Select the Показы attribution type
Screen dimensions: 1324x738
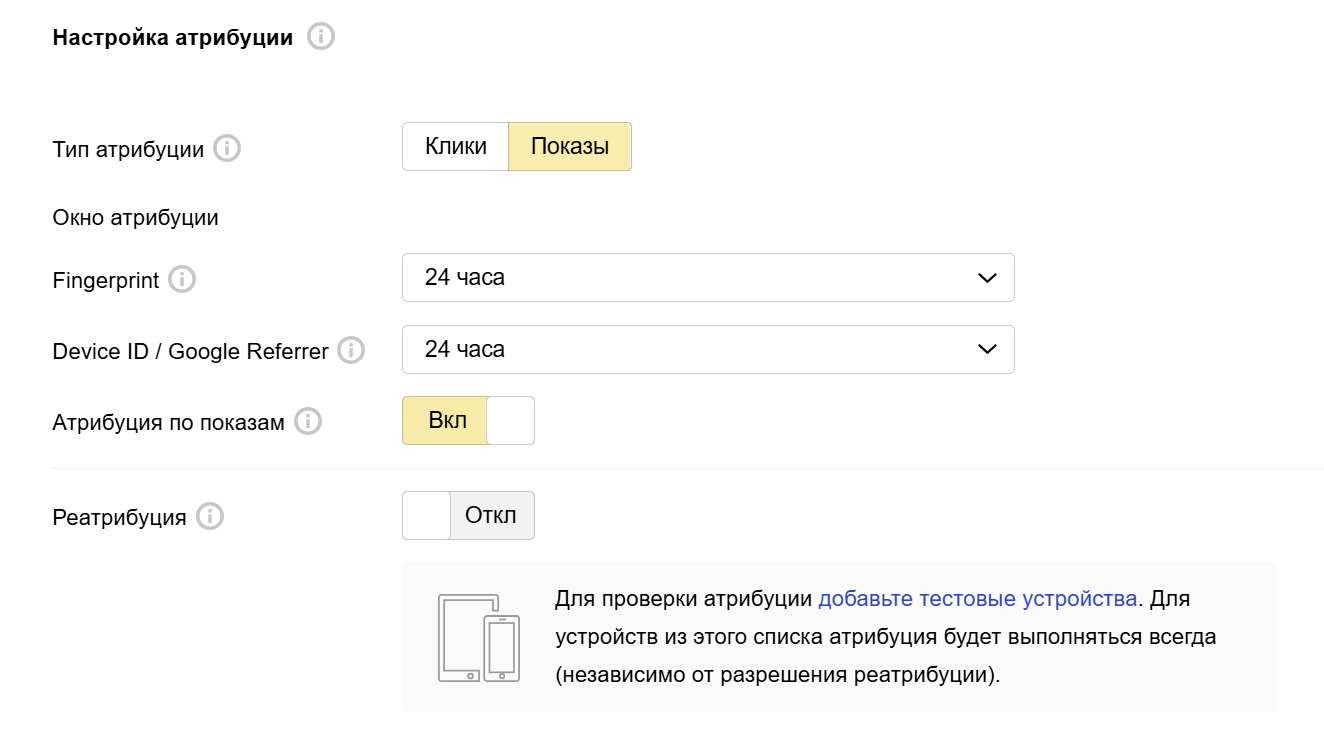click(x=570, y=147)
